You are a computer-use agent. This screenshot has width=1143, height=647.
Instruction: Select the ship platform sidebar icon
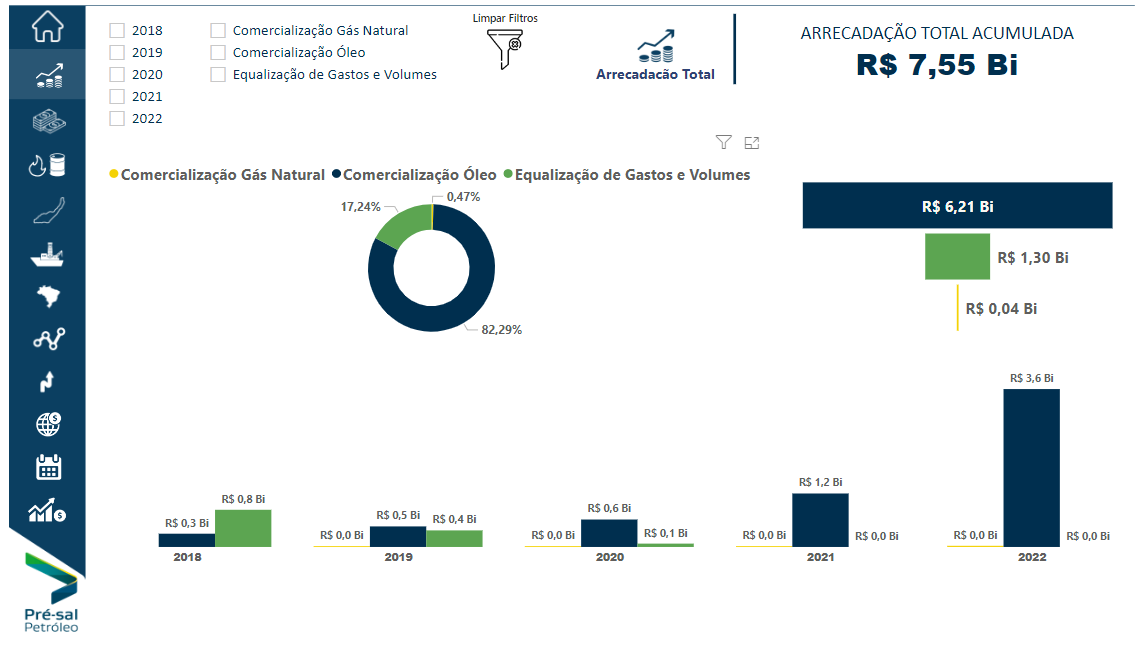[x=47, y=254]
